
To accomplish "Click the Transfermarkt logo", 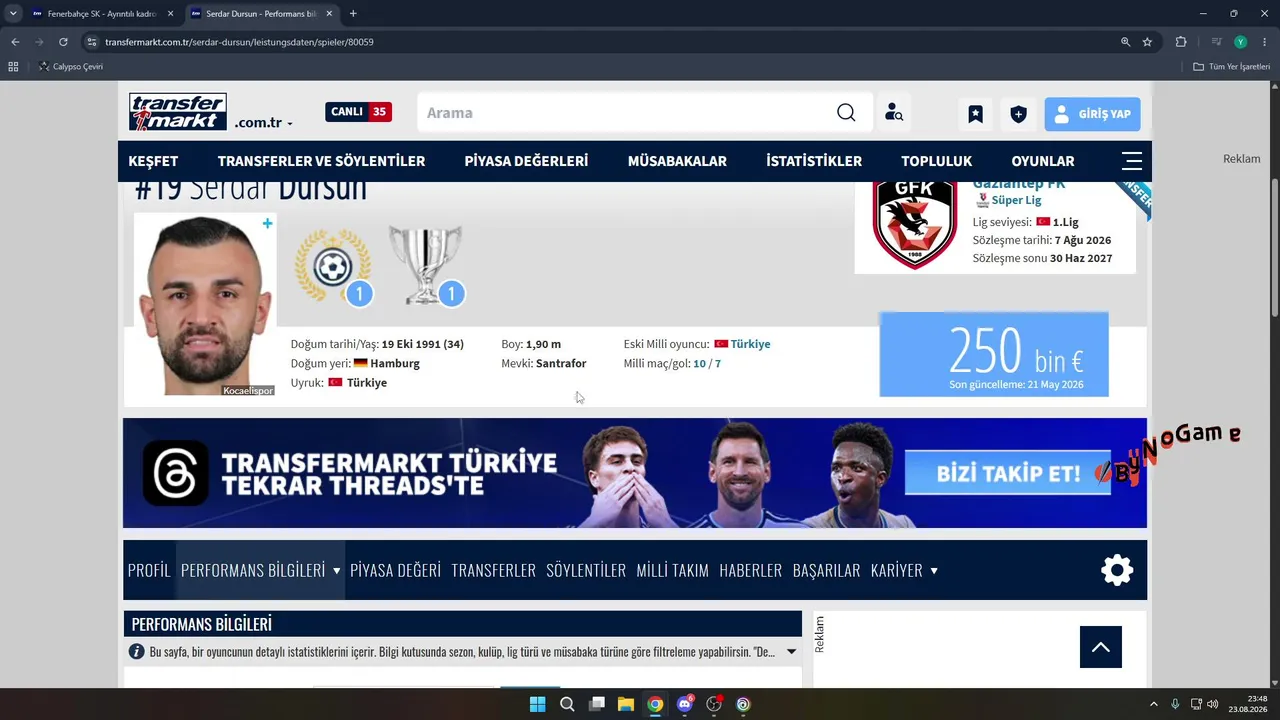I will (x=178, y=112).
